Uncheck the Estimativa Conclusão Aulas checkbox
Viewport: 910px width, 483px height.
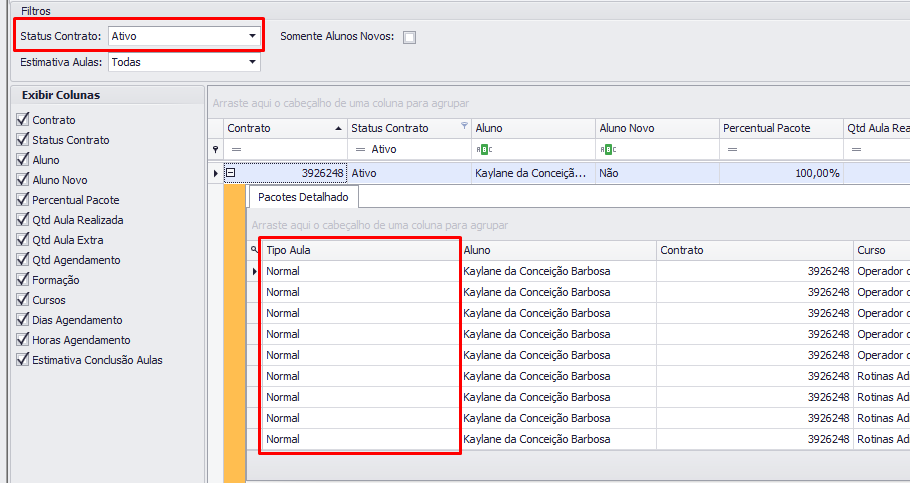tap(22, 360)
